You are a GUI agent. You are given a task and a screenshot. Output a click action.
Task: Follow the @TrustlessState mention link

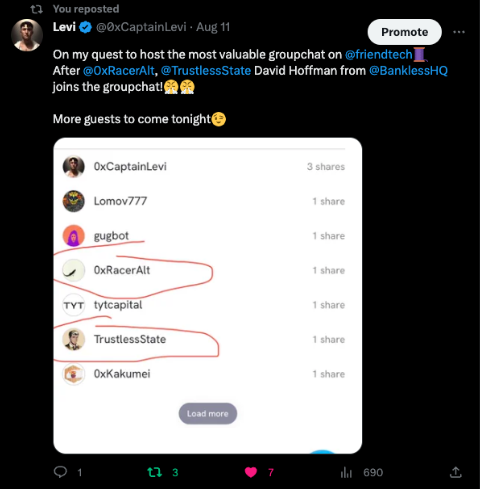click(x=206, y=71)
